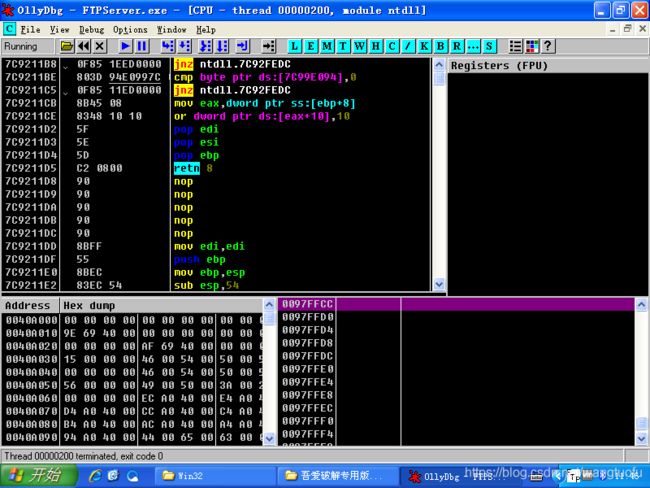
Task: Click the Registers (FPU) header
Action: pyautogui.click(x=548, y=66)
